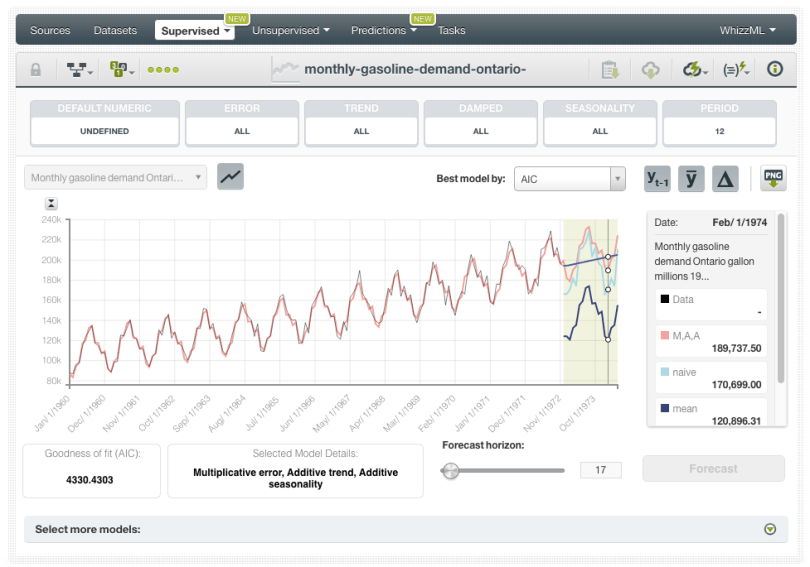Toggle the mean model overlay
The width and height of the screenshot is (810, 567).
pos(691,179)
